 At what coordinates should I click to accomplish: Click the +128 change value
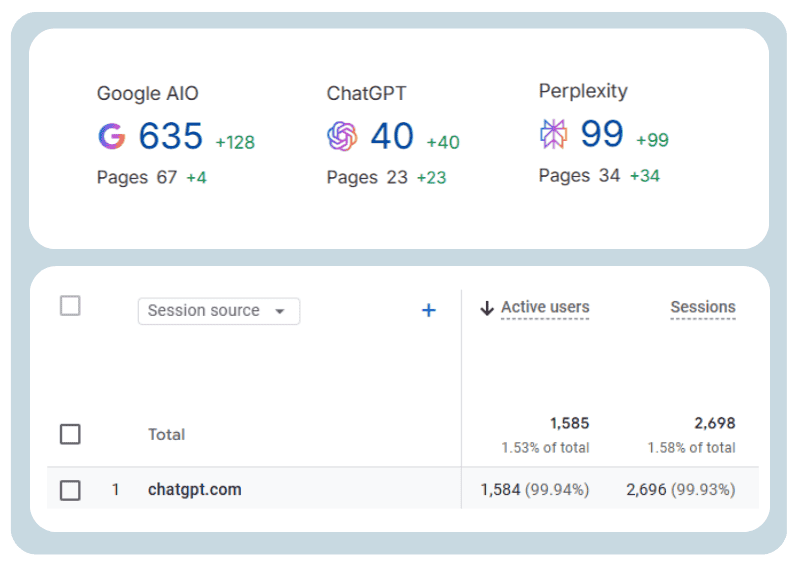tap(235, 142)
